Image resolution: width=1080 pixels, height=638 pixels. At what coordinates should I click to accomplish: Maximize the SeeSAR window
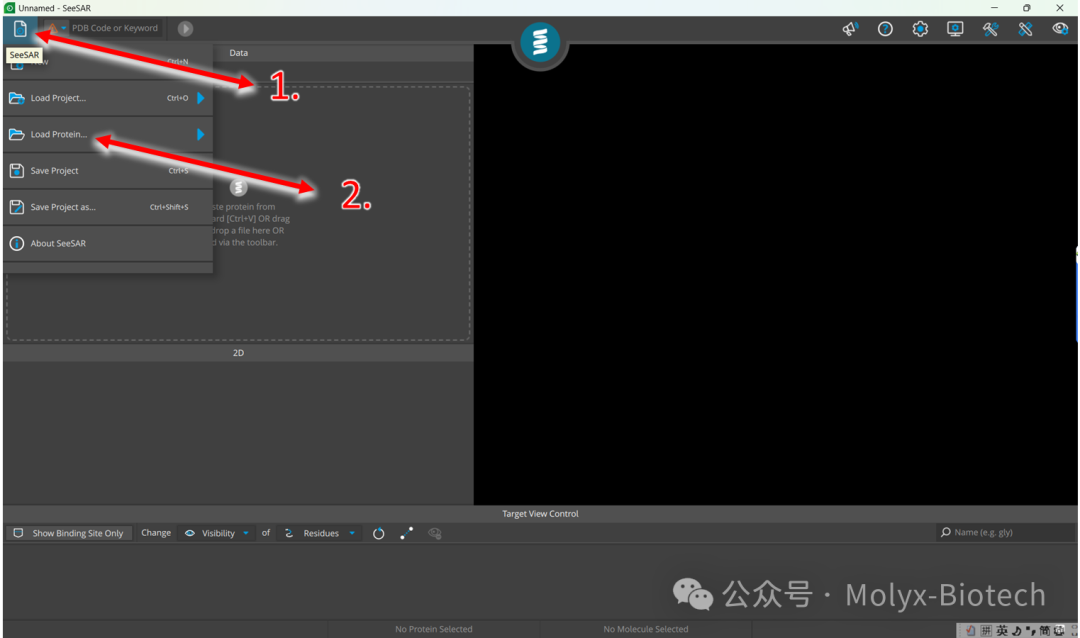point(1026,8)
